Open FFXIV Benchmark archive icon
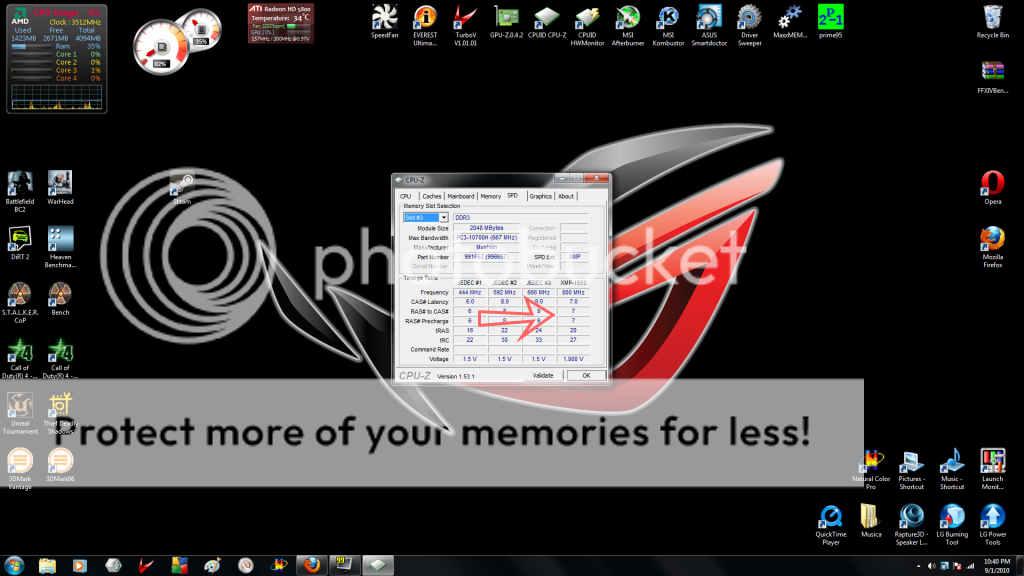The width and height of the screenshot is (1024, 576). click(x=993, y=77)
